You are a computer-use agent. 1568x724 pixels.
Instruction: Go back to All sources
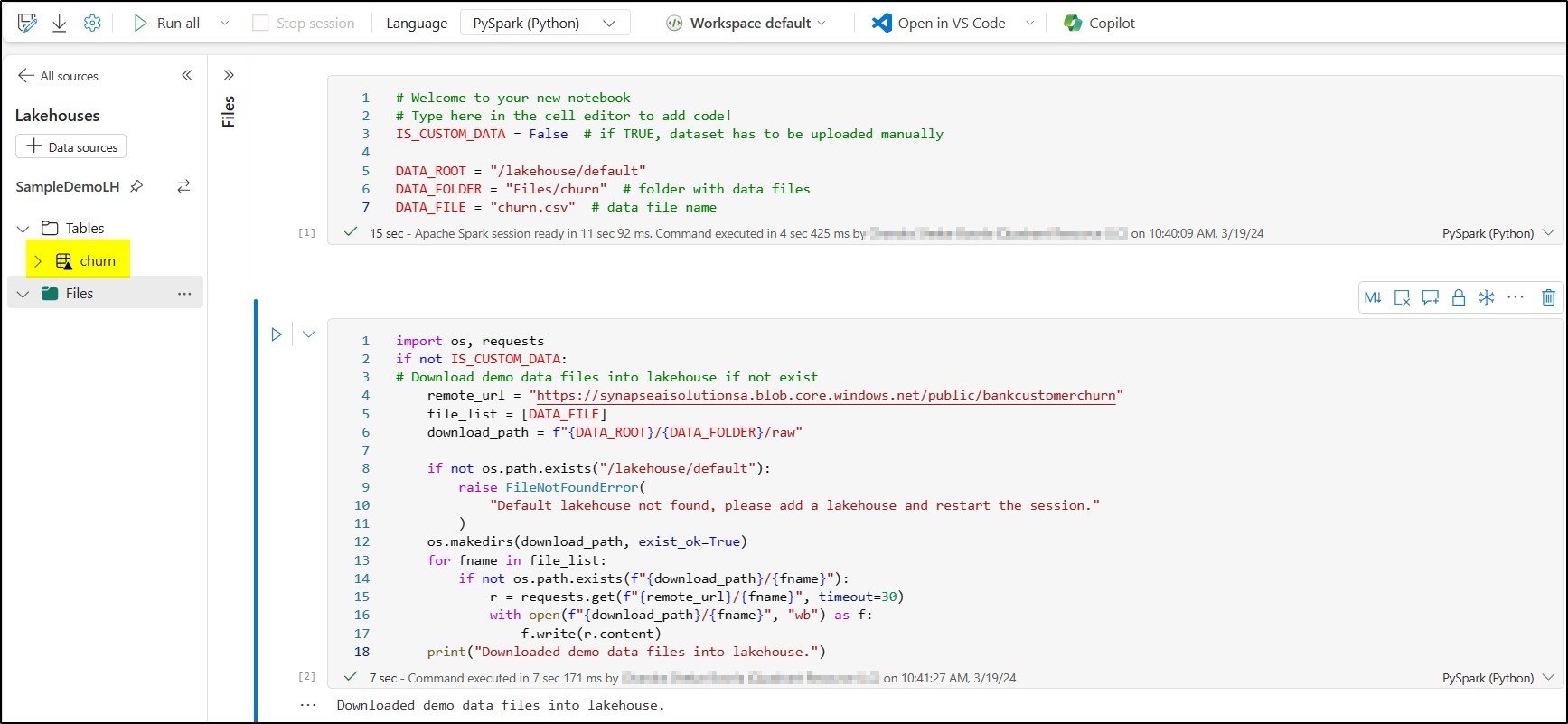click(58, 76)
